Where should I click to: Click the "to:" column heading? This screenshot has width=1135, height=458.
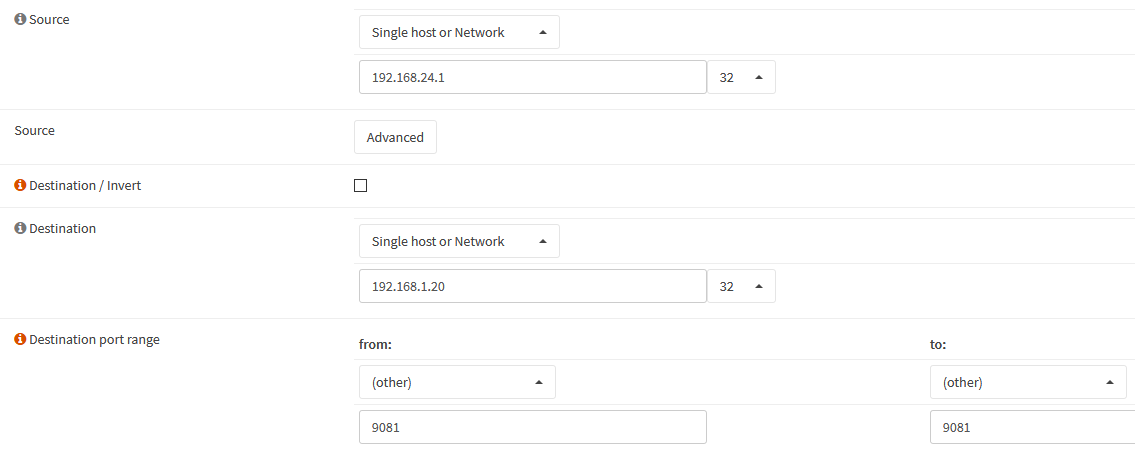point(938,344)
